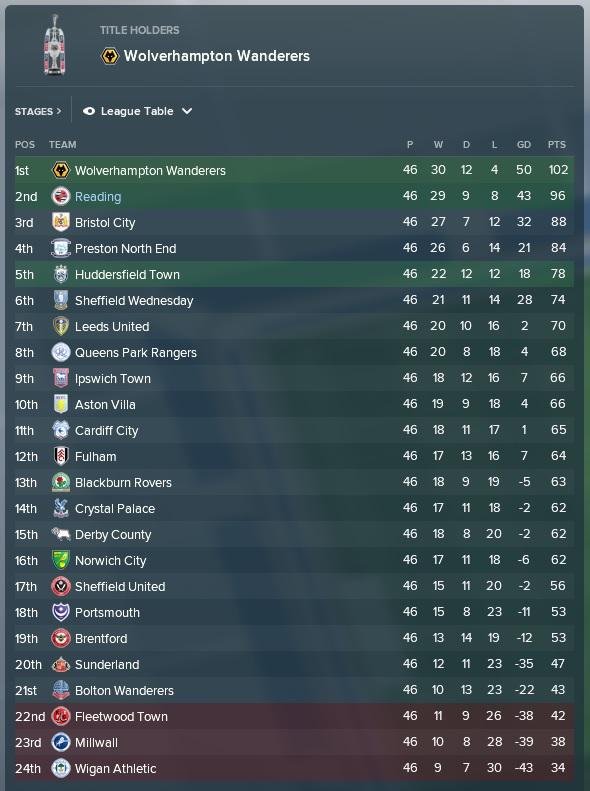
Task: Click the dropdown chevron after League Table
Action: (x=187, y=111)
